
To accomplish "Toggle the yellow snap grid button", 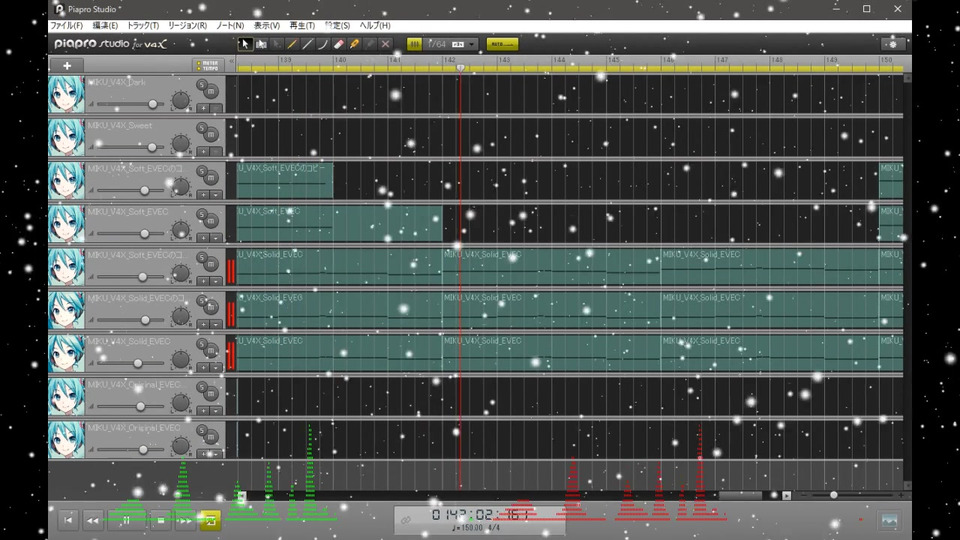I will 414,44.
